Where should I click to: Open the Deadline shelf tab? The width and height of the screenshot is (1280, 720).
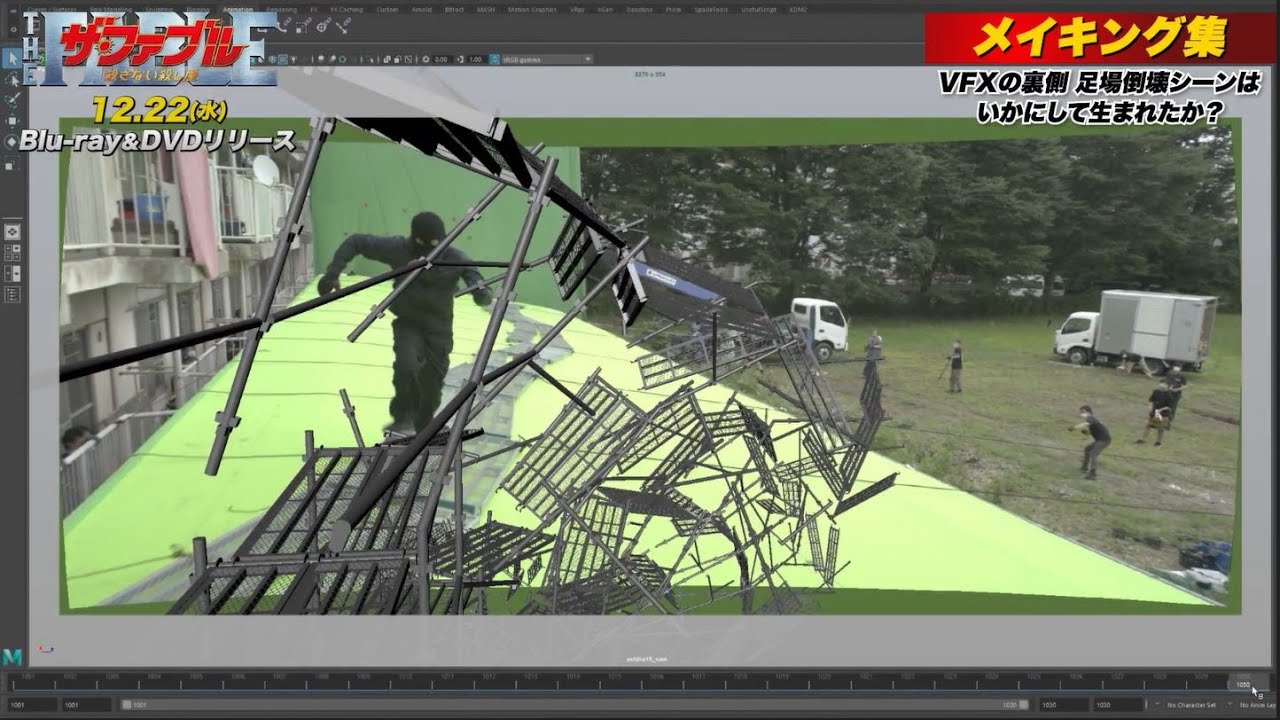638,10
